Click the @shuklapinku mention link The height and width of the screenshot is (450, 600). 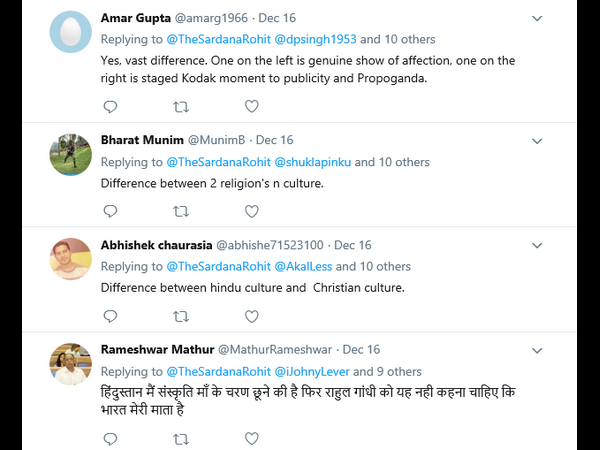pyautogui.click(x=306, y=162)
